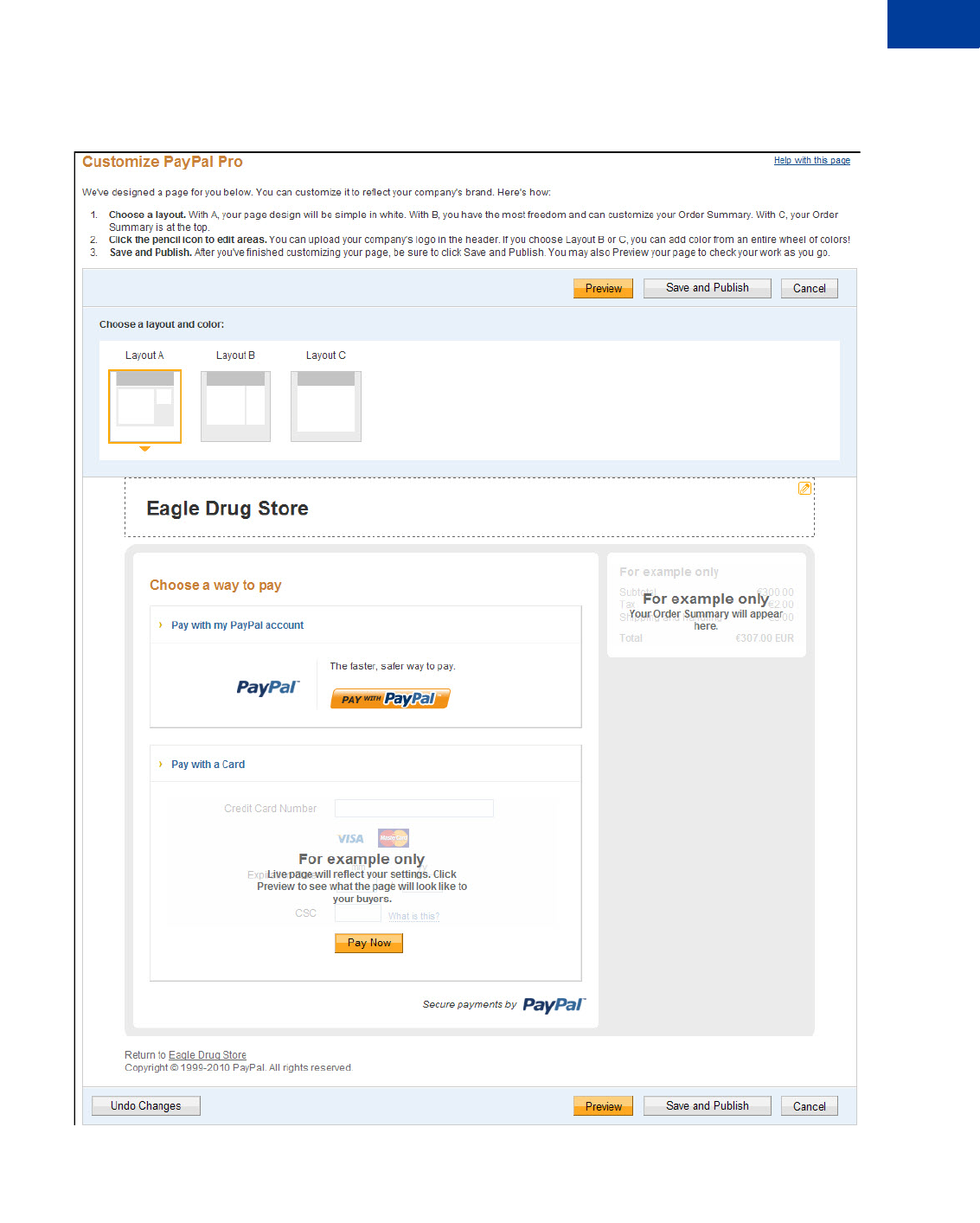The width and height of the screenshot is (980, 1223).
Task: Click the VISA card icon
Action: pyautogui.click(x=350, y=839)
